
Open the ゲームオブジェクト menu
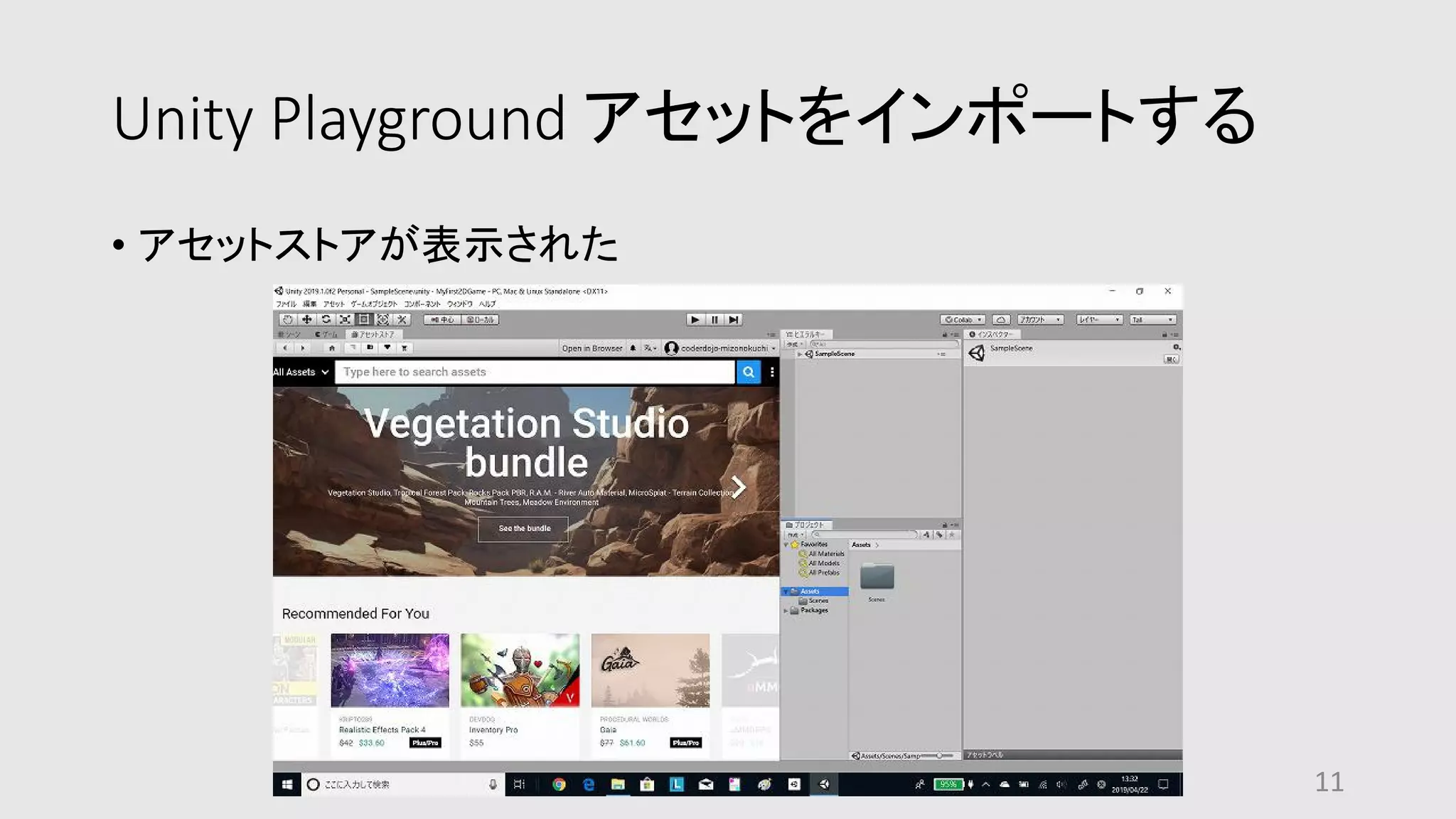374,304
